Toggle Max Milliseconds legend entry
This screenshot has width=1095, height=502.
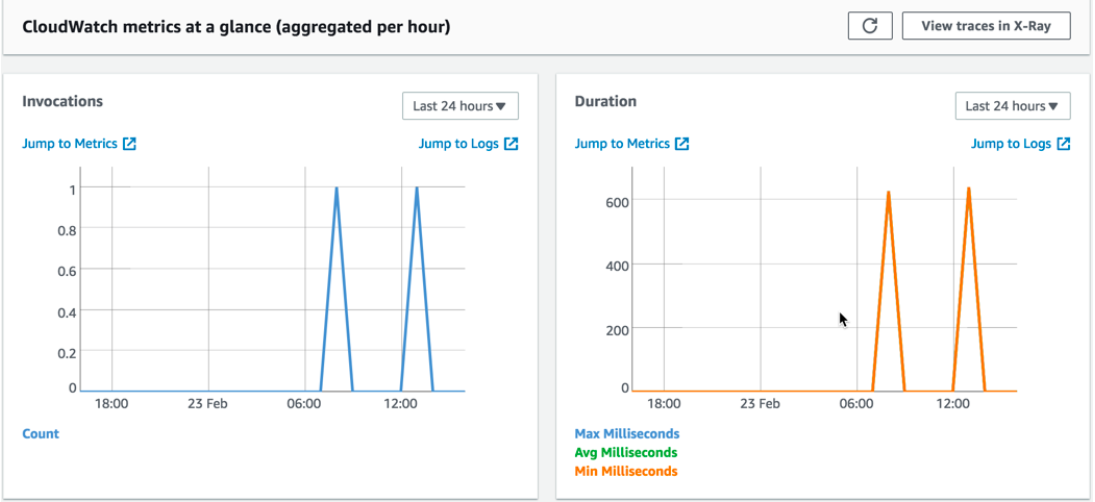(x=627, y=434)
